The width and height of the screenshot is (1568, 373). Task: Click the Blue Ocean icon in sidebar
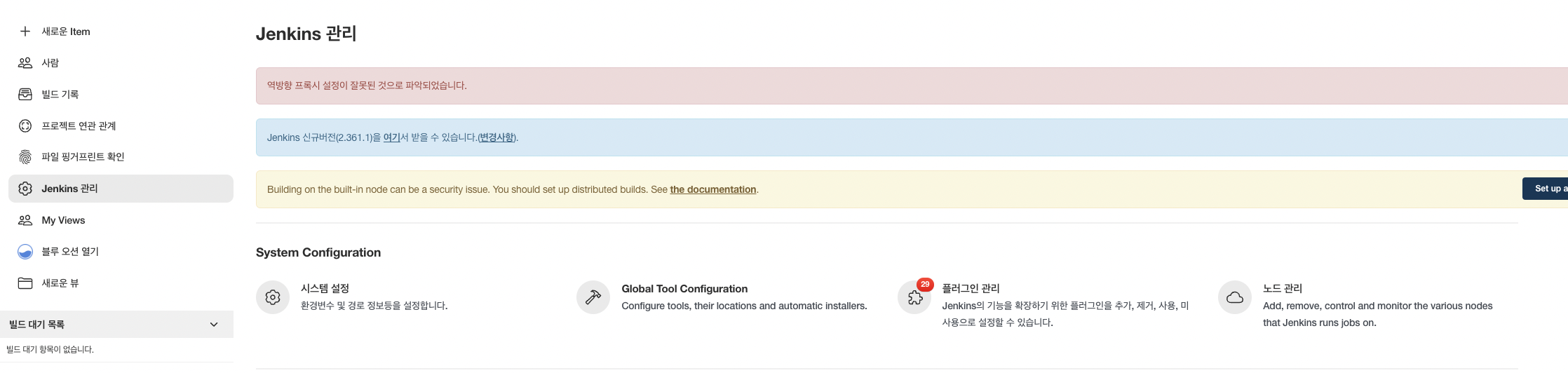[25, 252]
